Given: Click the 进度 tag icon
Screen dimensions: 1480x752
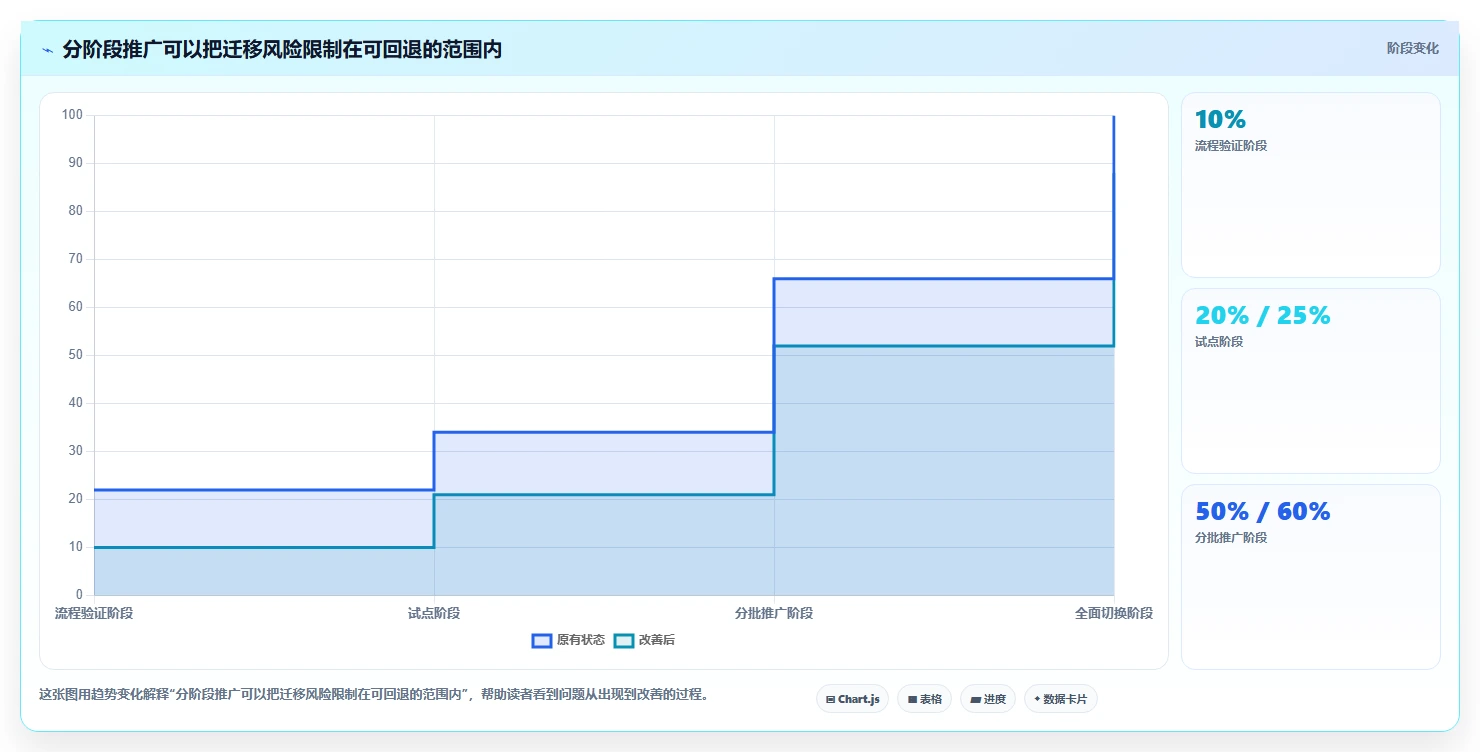Looking at the screenshot, I should [x=975, y=700].
